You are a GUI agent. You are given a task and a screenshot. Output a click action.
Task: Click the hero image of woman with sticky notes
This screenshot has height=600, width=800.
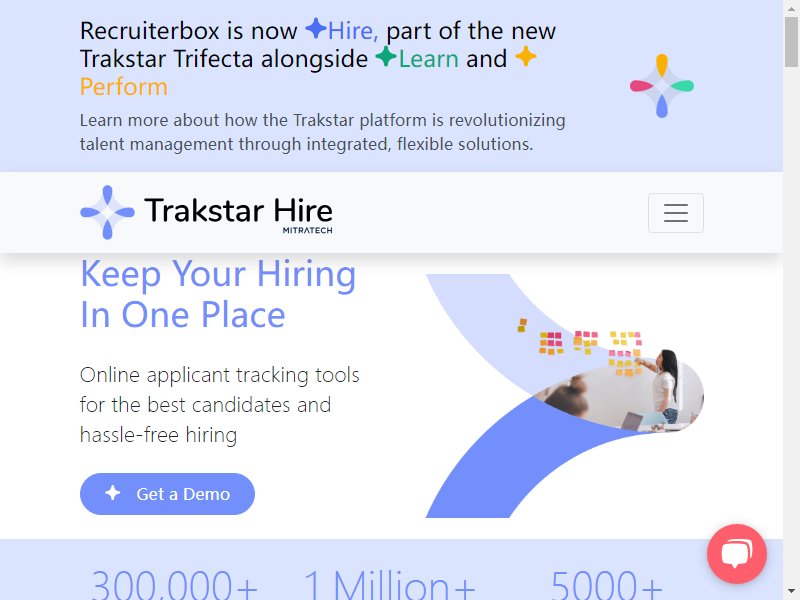coord(564,396)
